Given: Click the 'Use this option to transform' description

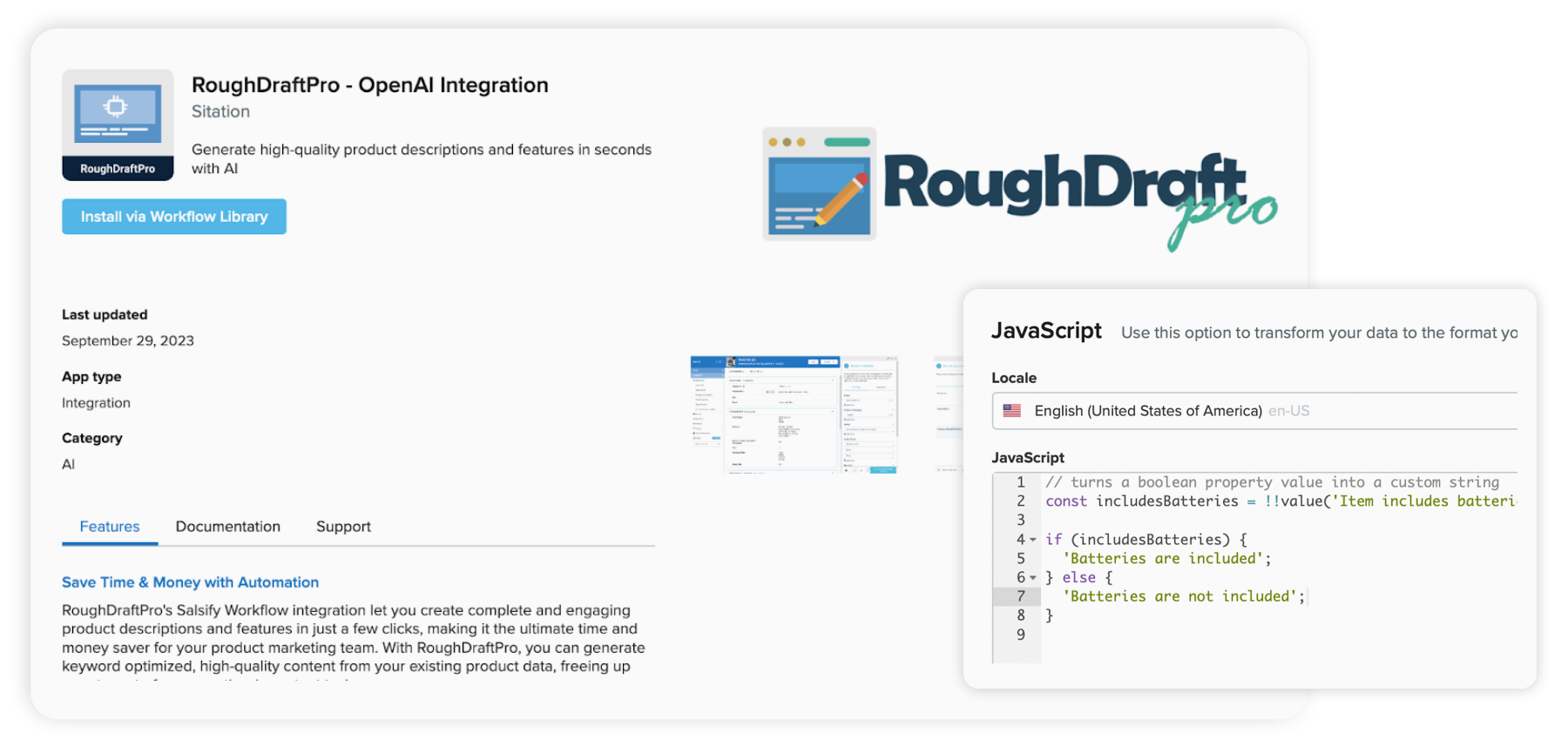Looking at the screenshot, I should (x=1319, y=333).
